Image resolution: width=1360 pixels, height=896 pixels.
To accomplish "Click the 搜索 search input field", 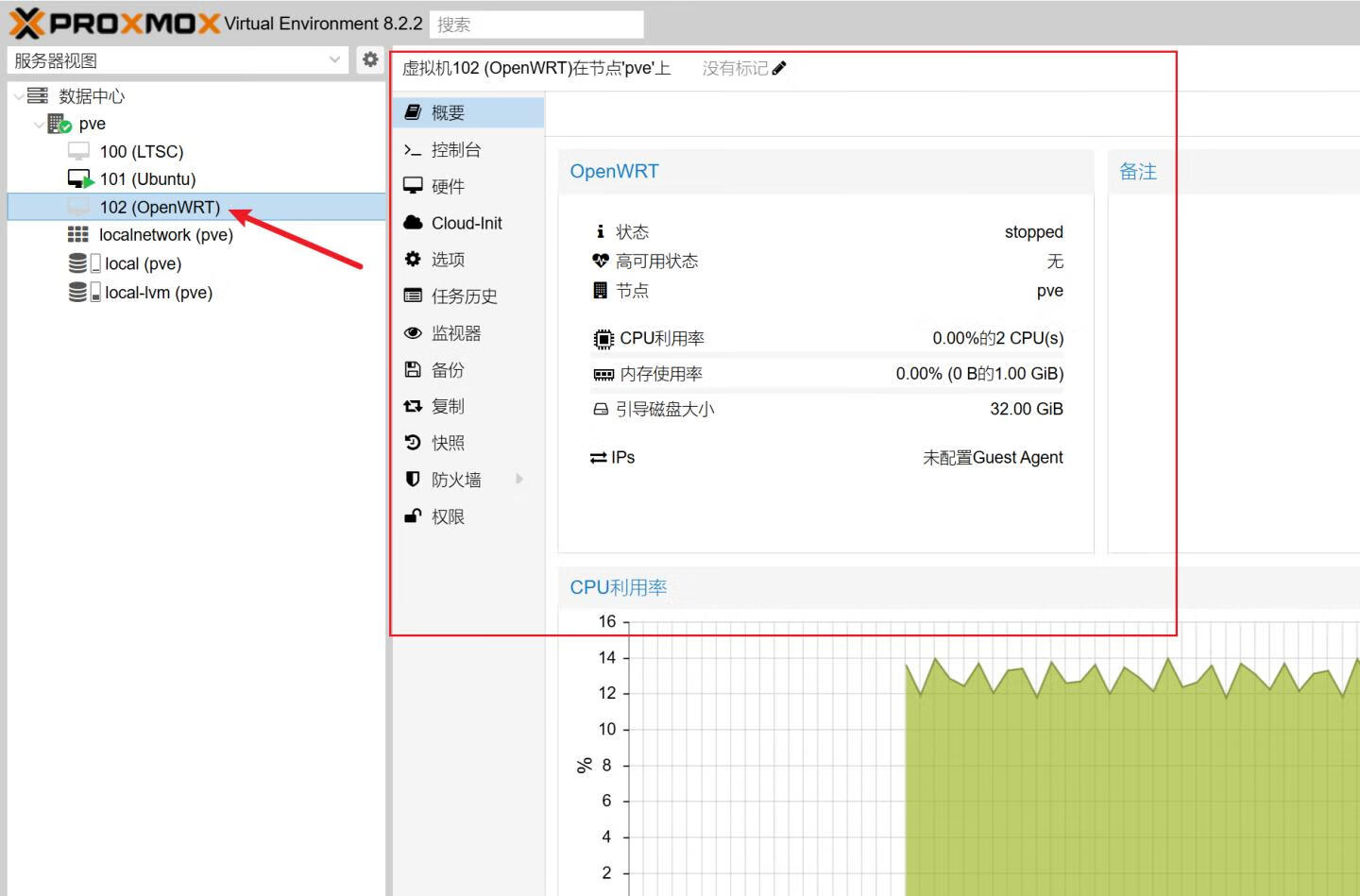I will coord(535,25).
